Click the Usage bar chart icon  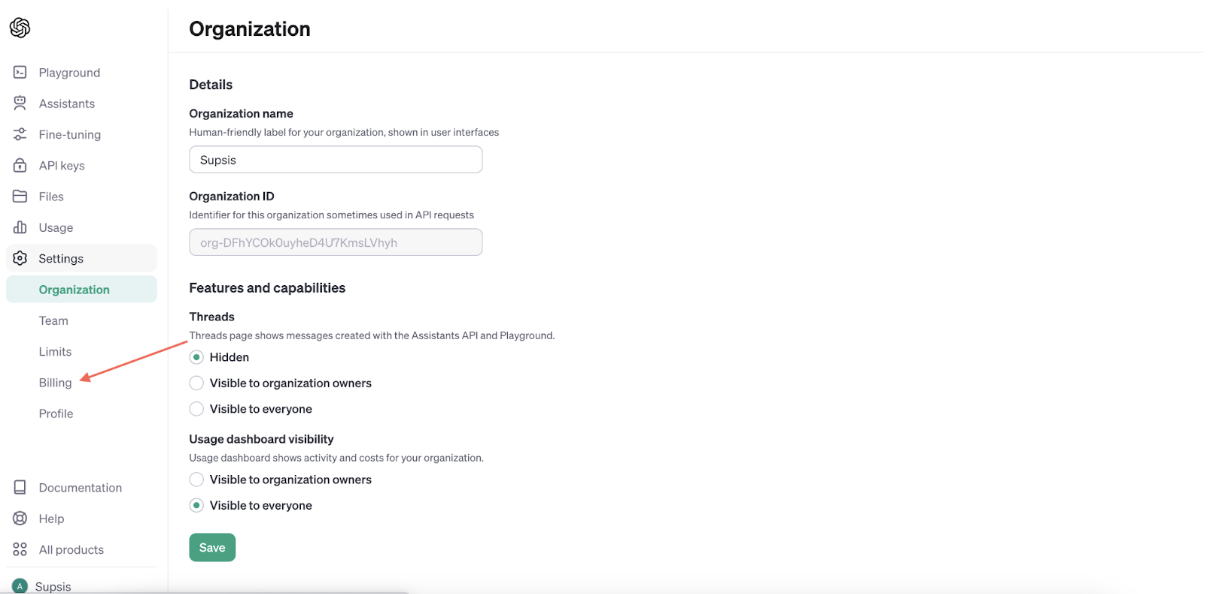click(x=20, y=227)
